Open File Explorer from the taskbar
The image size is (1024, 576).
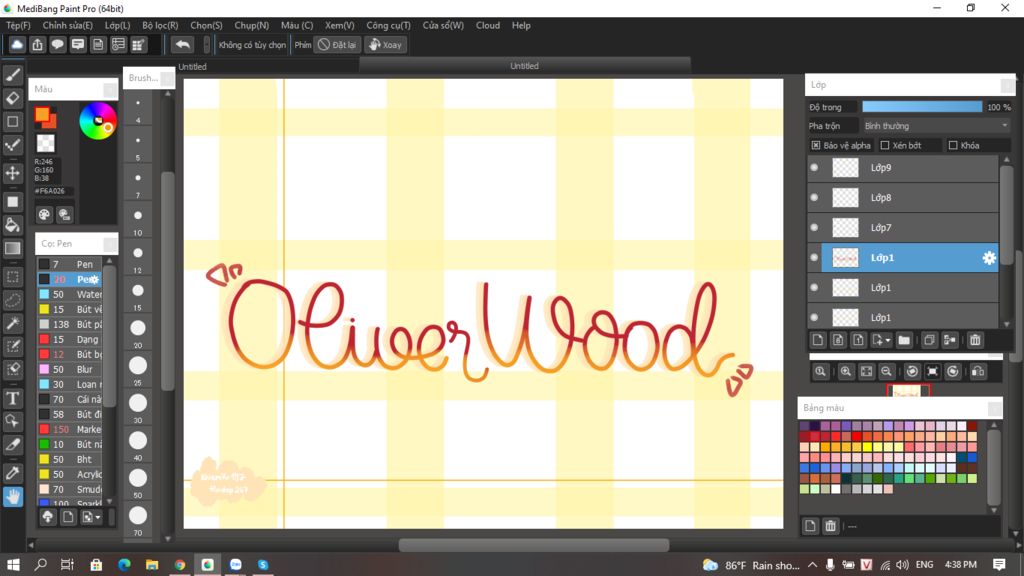152,564
